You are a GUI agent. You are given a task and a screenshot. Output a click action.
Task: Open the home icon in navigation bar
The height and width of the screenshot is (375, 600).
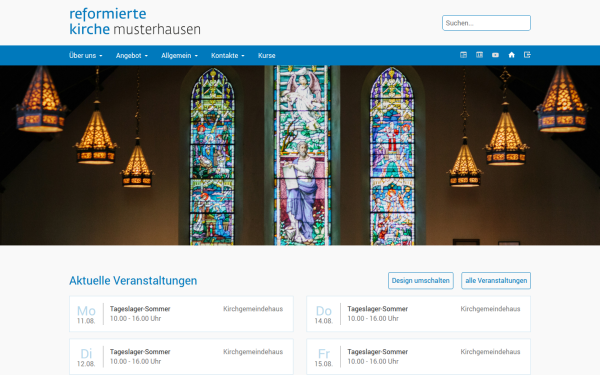pyautogui.click(x=511, y=55)
